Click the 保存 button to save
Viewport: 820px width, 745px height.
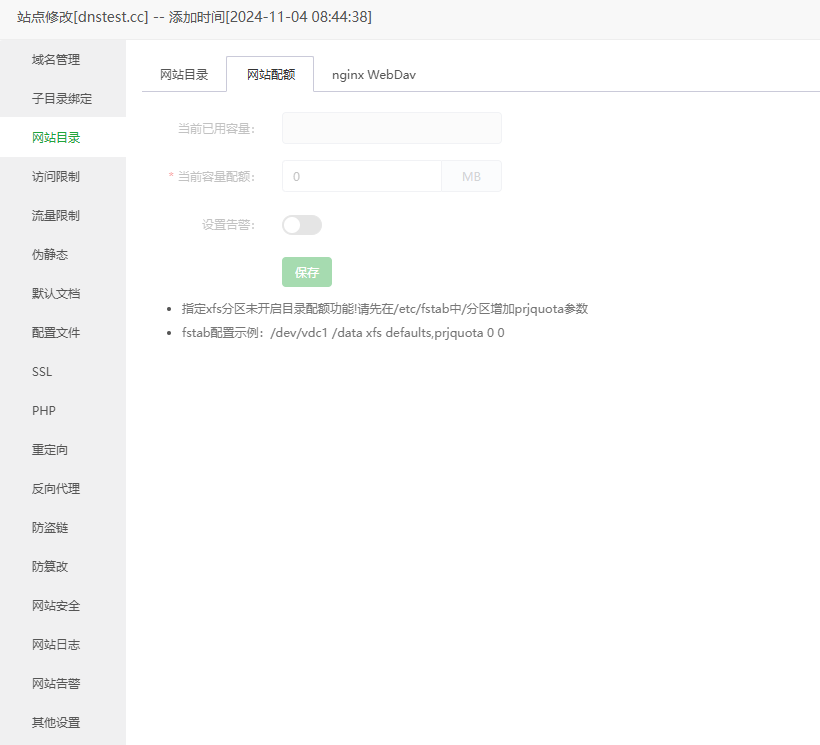point(306,272)
